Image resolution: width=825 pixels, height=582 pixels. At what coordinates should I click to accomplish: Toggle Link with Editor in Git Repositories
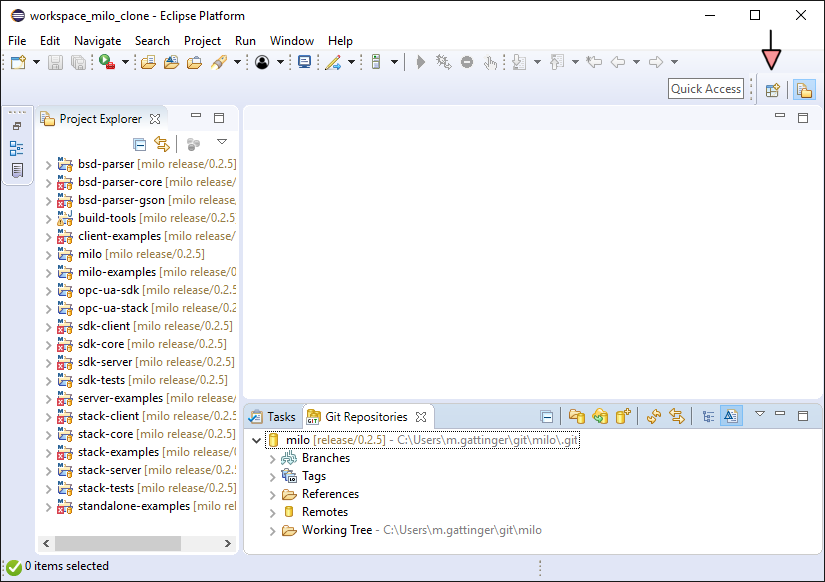[x=678, y=417]
